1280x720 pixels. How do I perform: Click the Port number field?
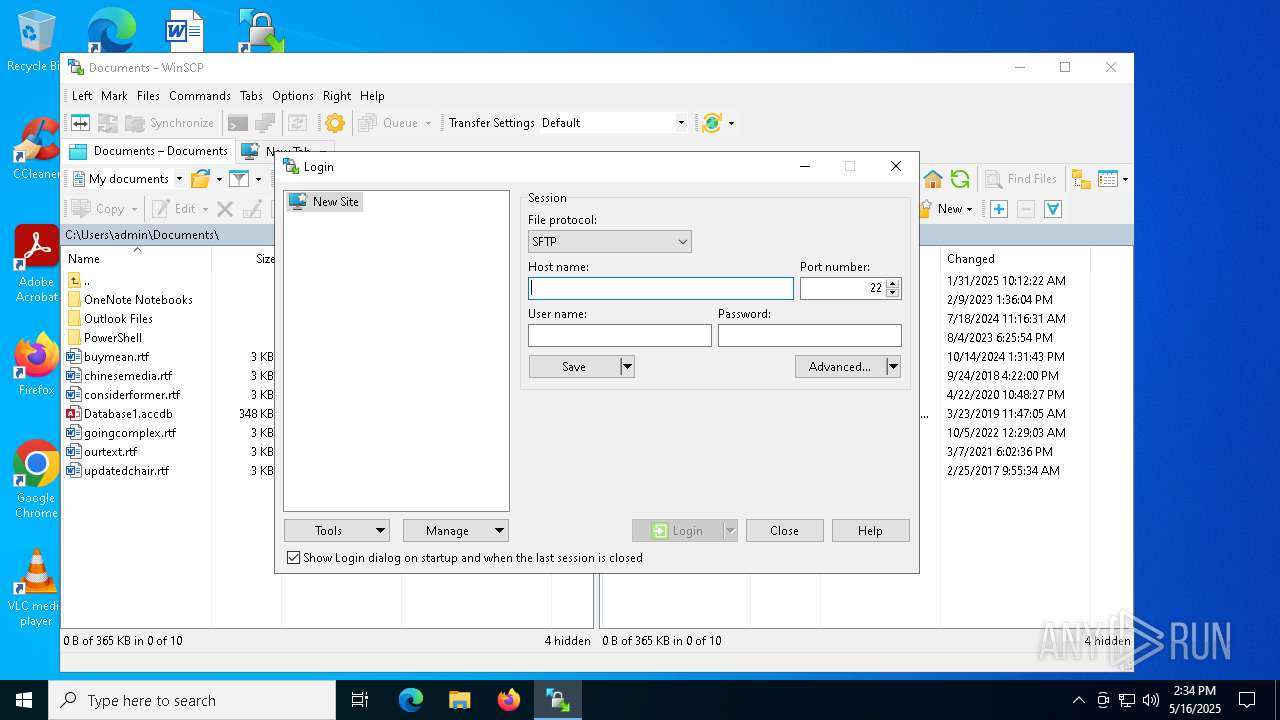843,288
